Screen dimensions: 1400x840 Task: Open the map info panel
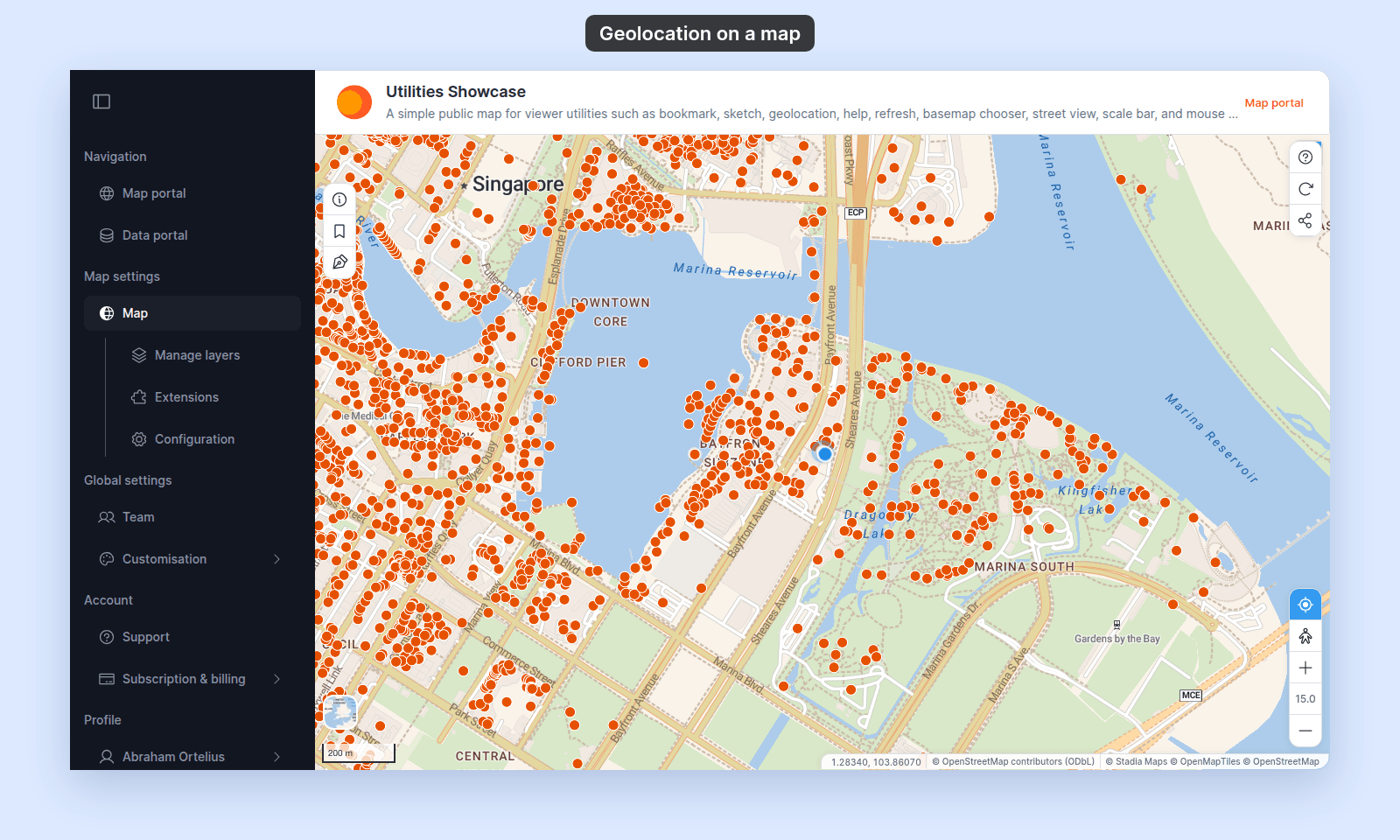(339, 199)
